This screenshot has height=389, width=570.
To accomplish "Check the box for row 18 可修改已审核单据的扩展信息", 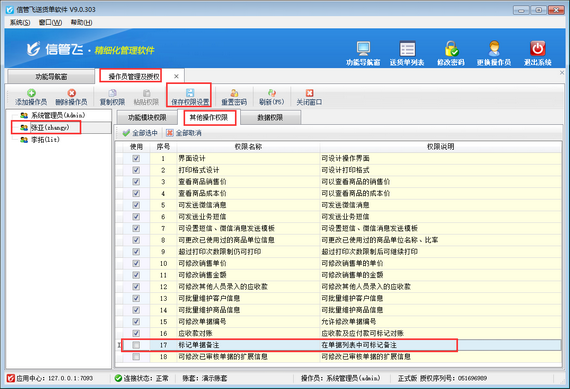I will pos(136,357).
